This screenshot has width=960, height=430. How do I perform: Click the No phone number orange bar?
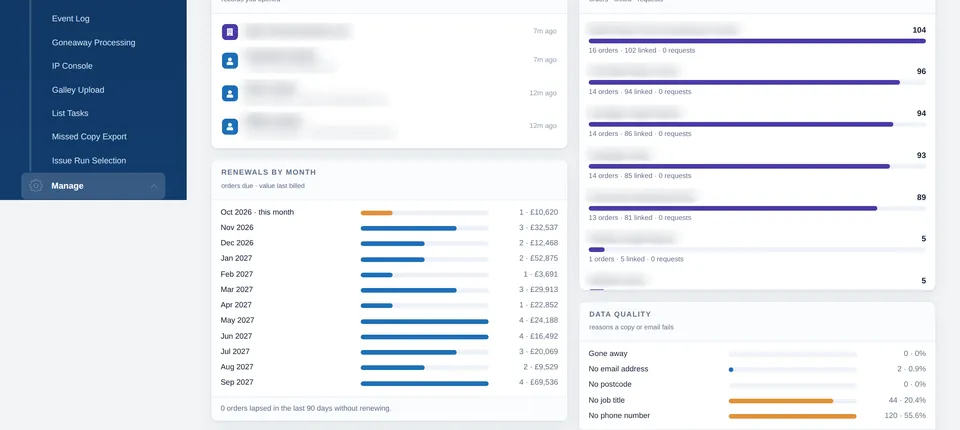click(792, 417)
